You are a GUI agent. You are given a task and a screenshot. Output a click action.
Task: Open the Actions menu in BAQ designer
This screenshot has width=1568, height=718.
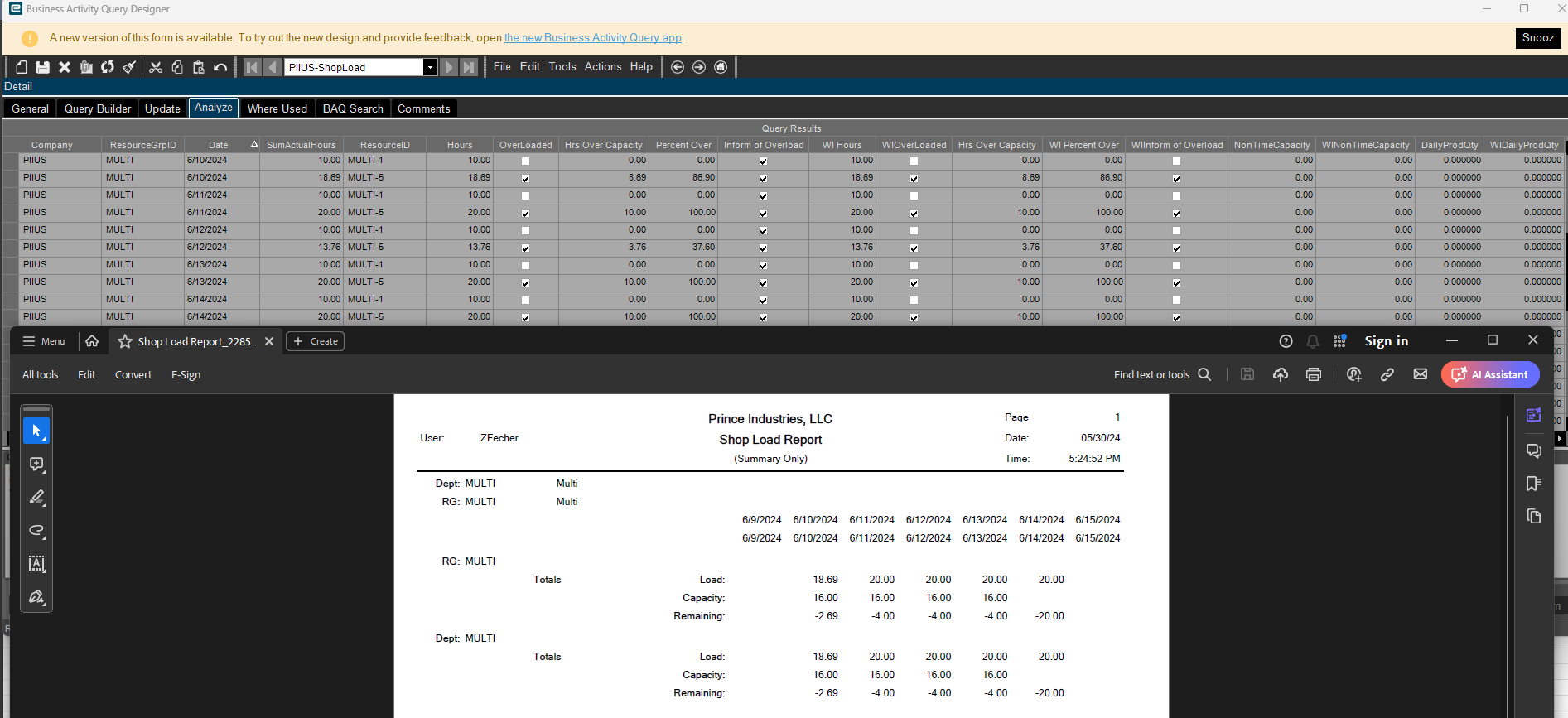[602, 67]
